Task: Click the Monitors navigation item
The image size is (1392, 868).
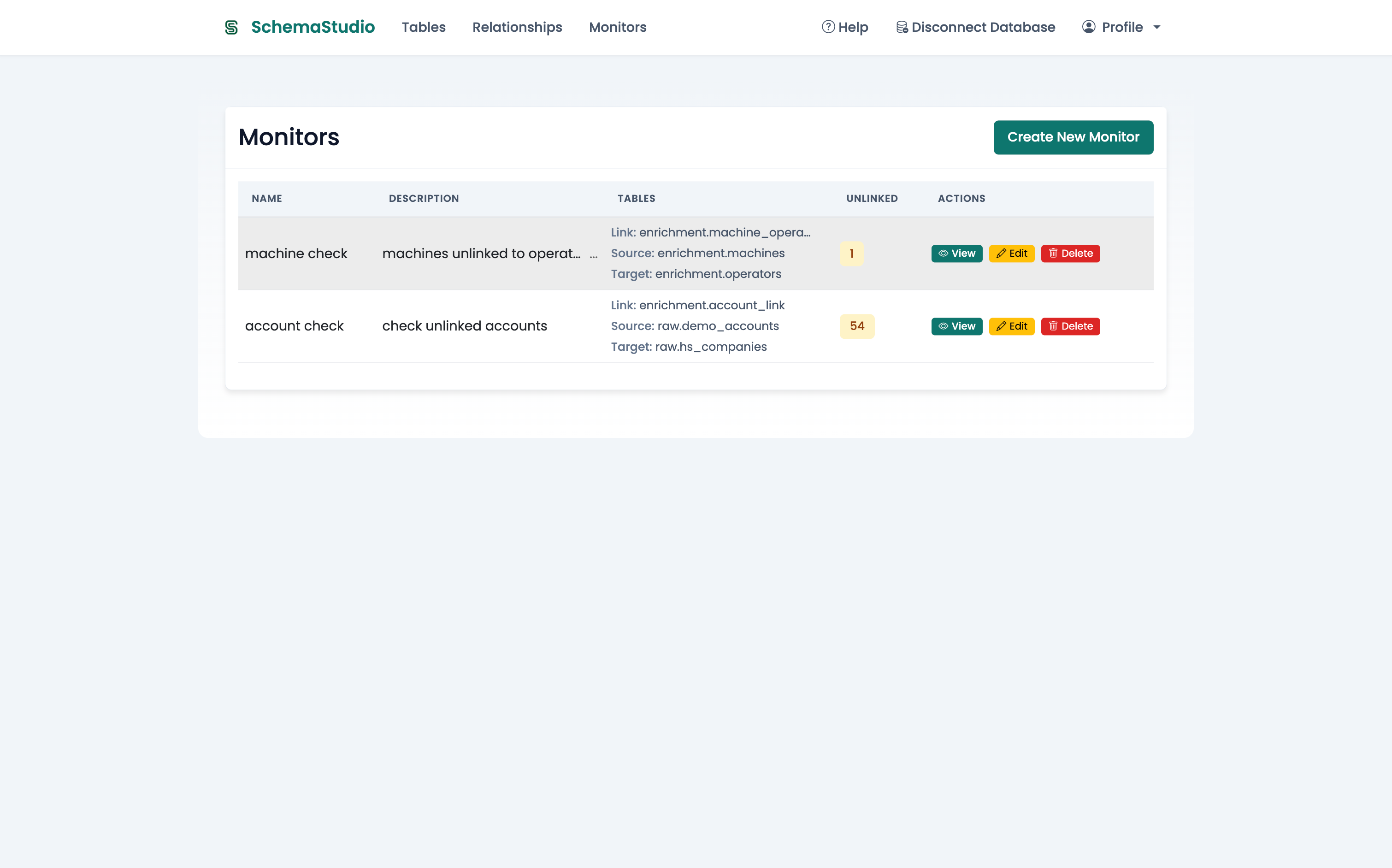Action: pos(617,27)
